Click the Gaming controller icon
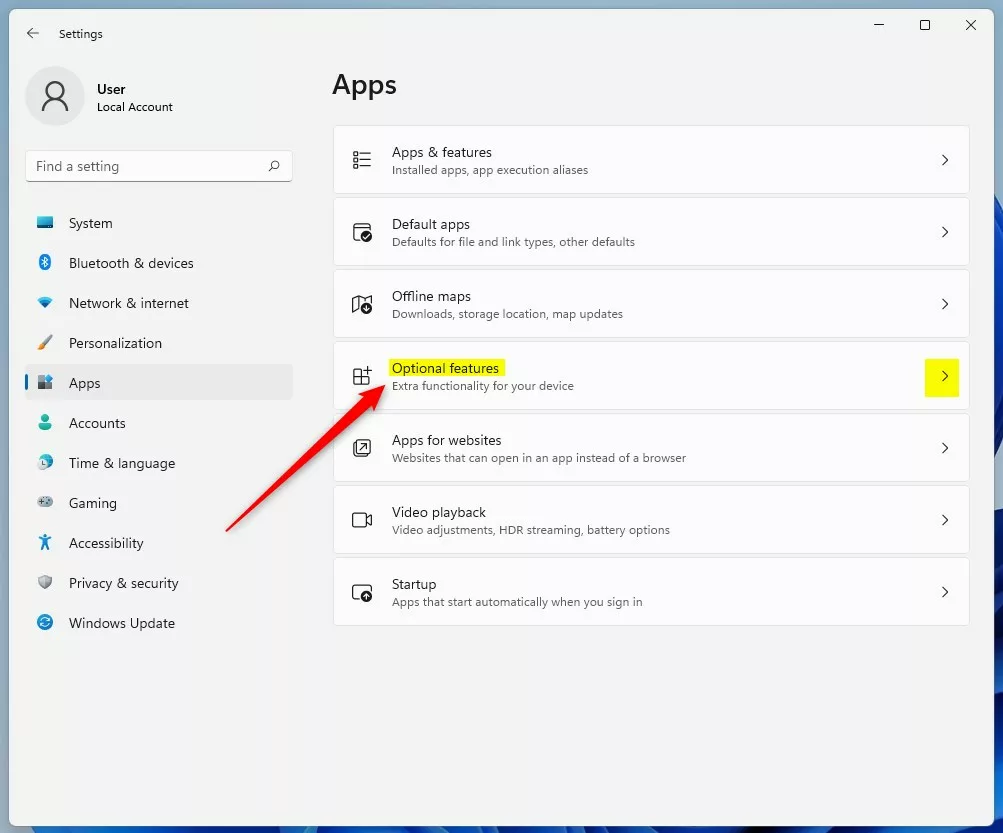 tap(45, 502)
